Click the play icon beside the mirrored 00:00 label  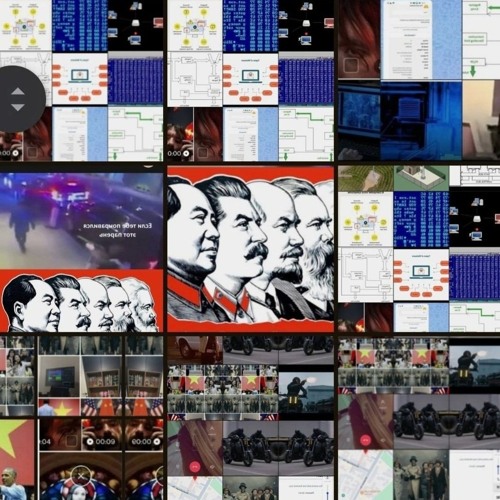click(156, 441)
